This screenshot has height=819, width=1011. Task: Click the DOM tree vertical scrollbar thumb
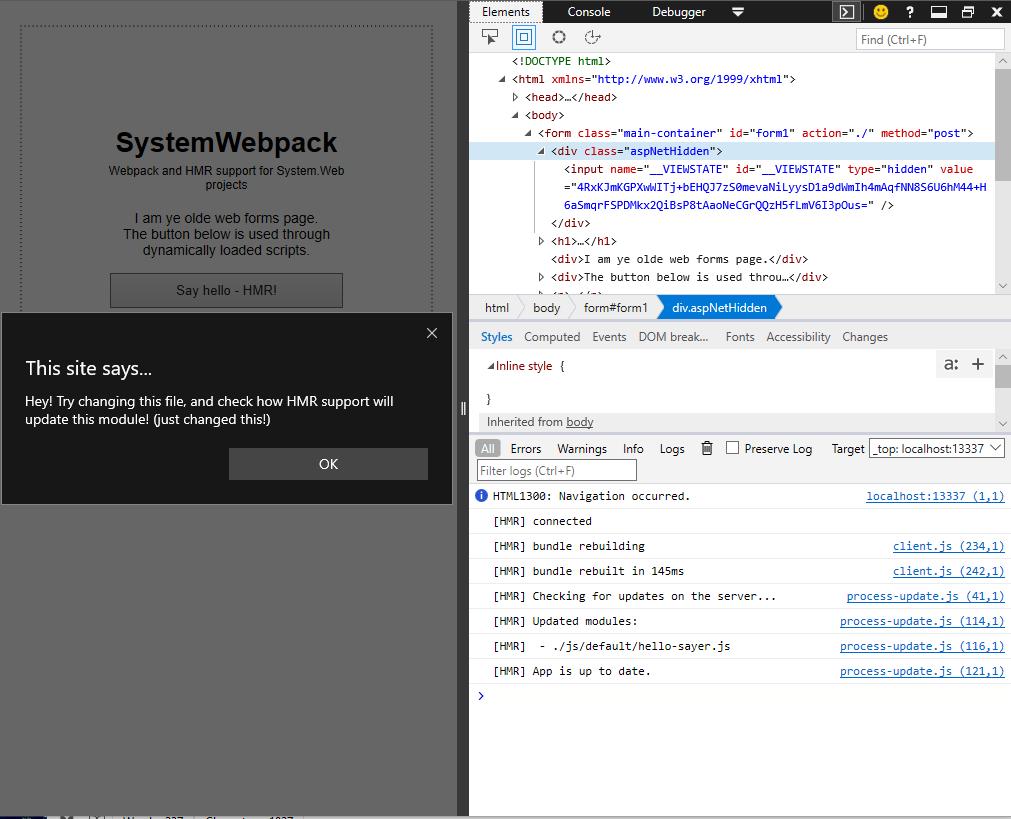[x=1002, y=124]
